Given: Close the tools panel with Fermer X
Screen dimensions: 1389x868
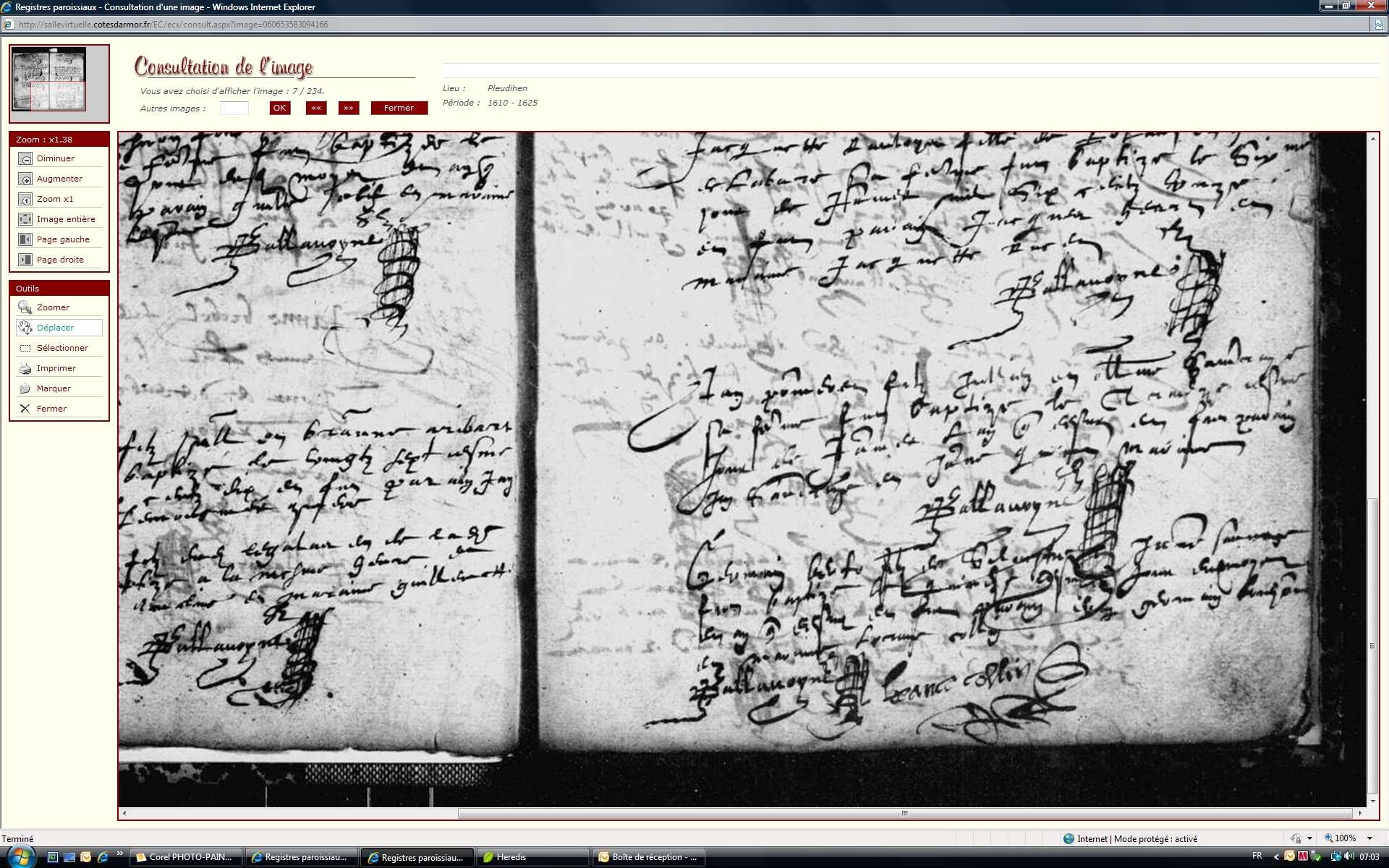Looking at the screenshot, I should click(x=25, y=409).
